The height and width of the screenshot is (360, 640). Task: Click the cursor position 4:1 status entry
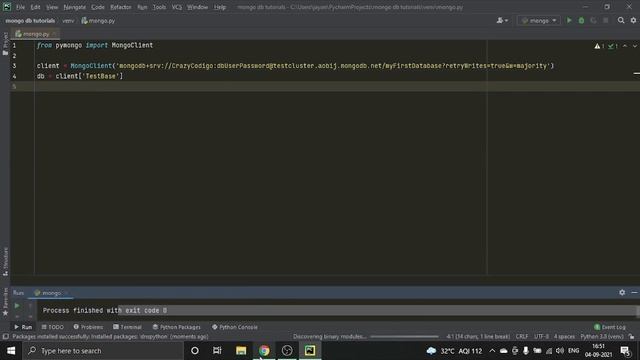pyautogui.click(x=478, y=337)
